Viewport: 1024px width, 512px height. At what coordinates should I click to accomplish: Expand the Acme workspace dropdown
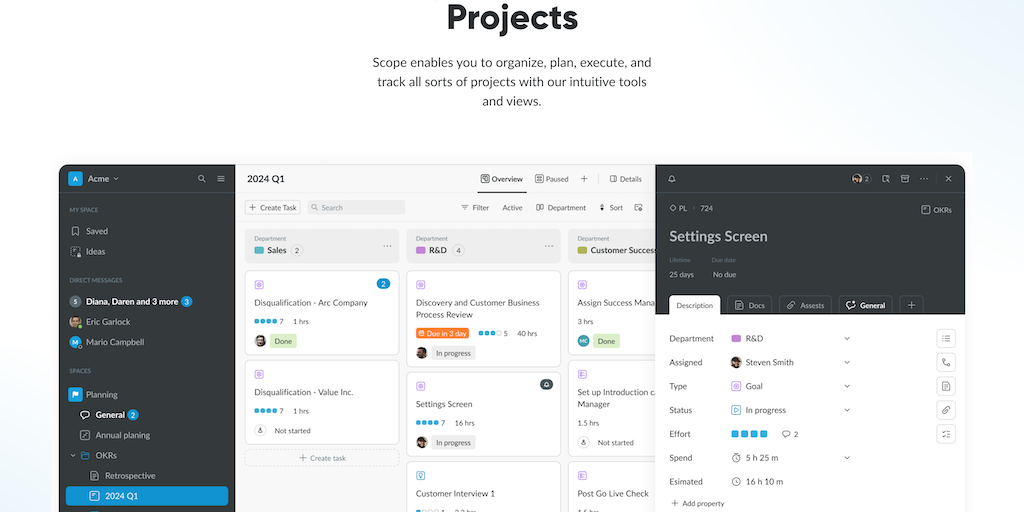pos(103,179)
